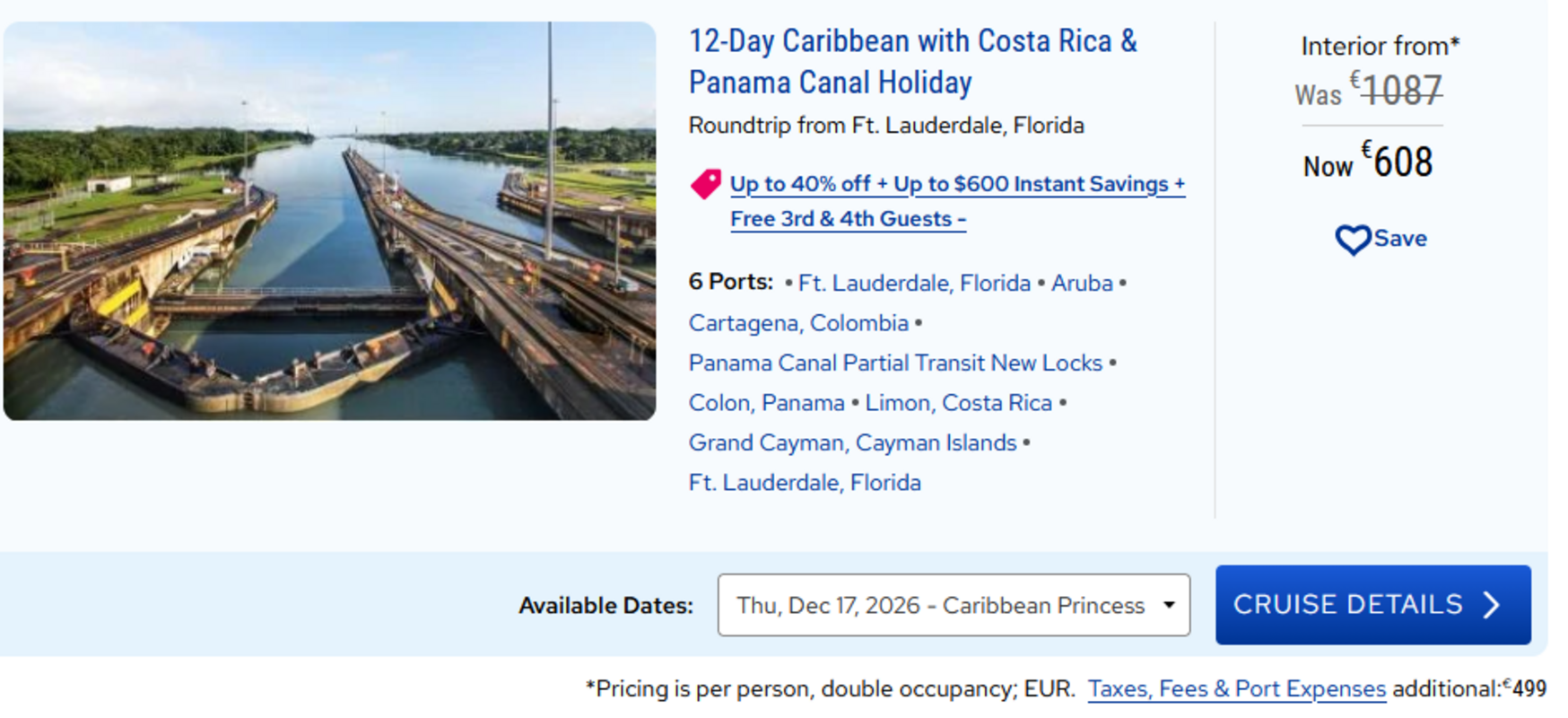Open the Available Dates dropdown
The width and height of the screenshot is (1568, 718).
click(x=953, y=605)
